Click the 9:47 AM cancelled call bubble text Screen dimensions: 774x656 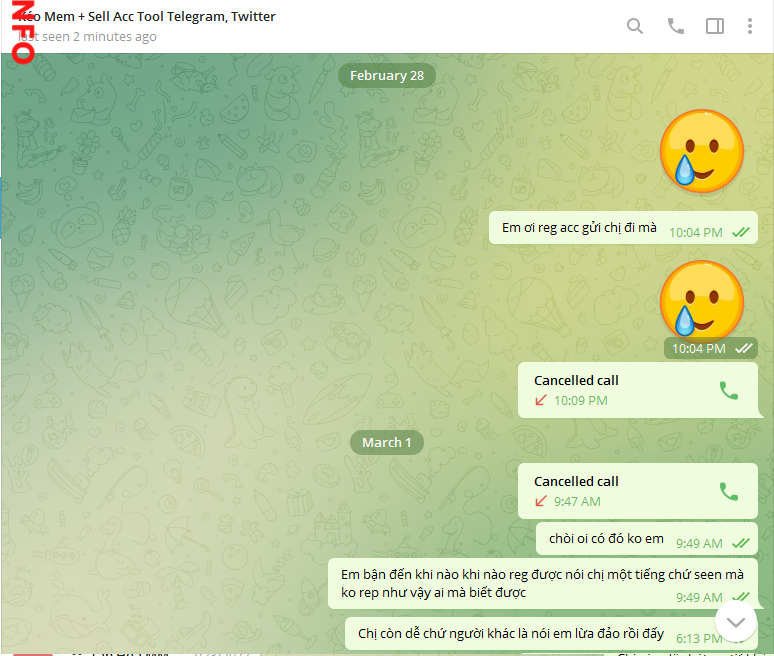pyautogui.click(x=576, y=481)
